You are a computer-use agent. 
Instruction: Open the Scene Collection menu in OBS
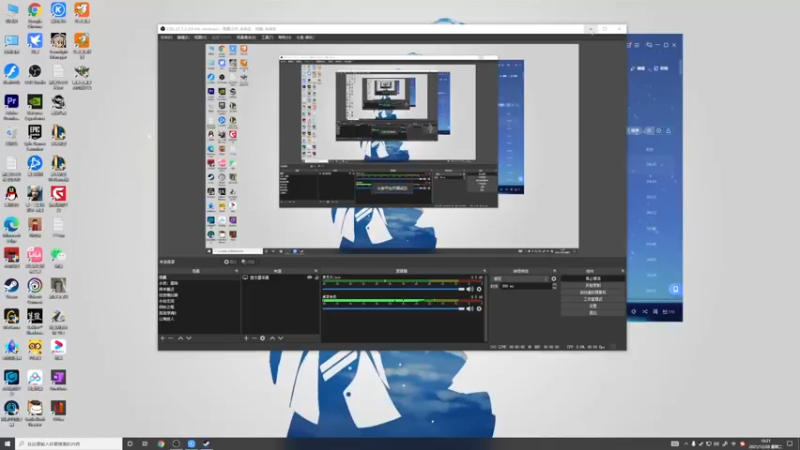245,38
